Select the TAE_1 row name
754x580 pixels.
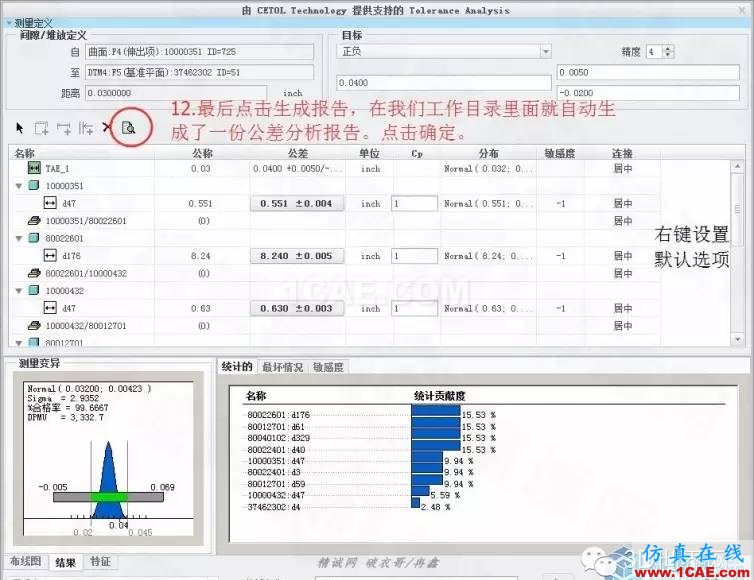tap(57, 169)
